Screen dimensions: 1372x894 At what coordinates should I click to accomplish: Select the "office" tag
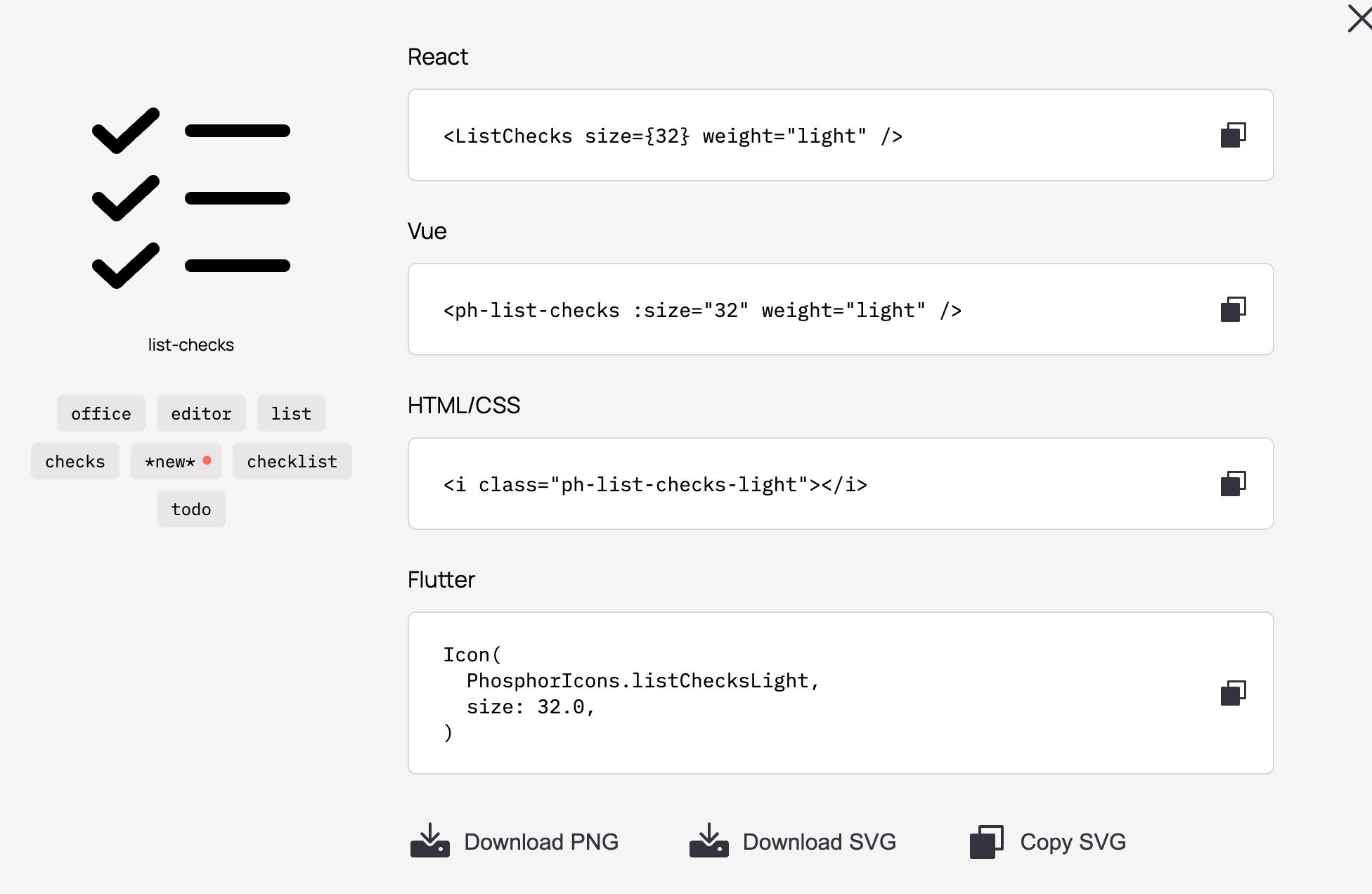(x=101, y=413)
